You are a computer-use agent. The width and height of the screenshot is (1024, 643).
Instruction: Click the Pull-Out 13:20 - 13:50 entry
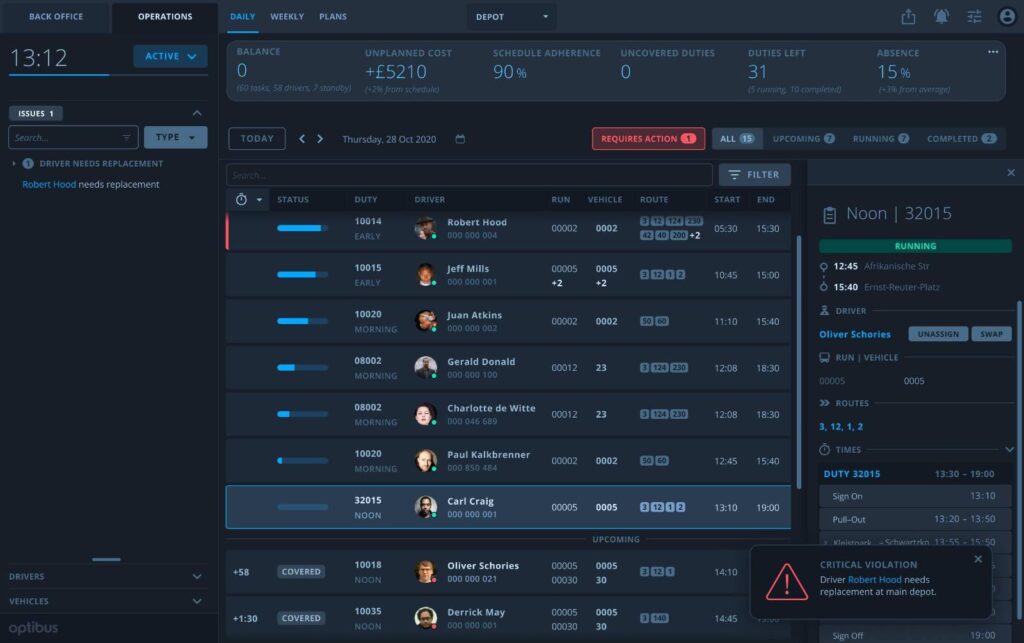coord(915,520)
